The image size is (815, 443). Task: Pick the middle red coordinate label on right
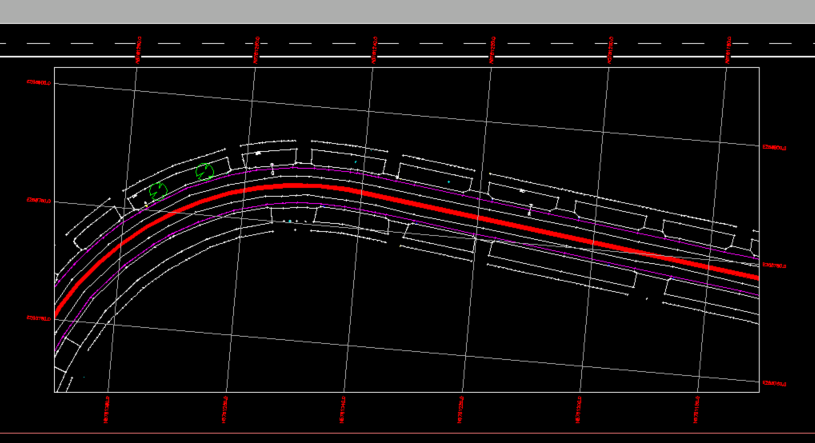(774, 266)
